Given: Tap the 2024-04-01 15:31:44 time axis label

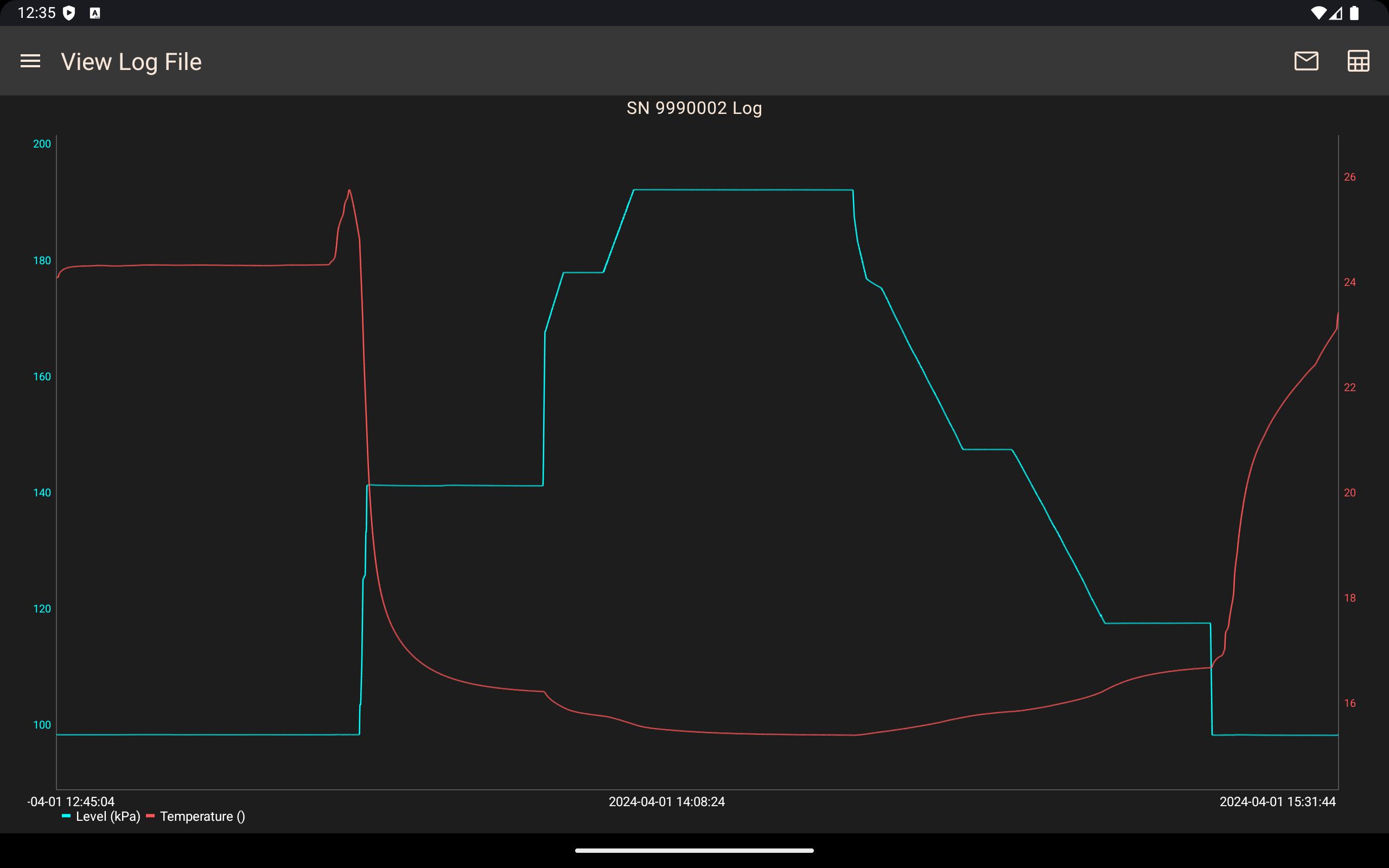Looking at the screenshot, I should pyautogui.click(x=1278, y=801).
